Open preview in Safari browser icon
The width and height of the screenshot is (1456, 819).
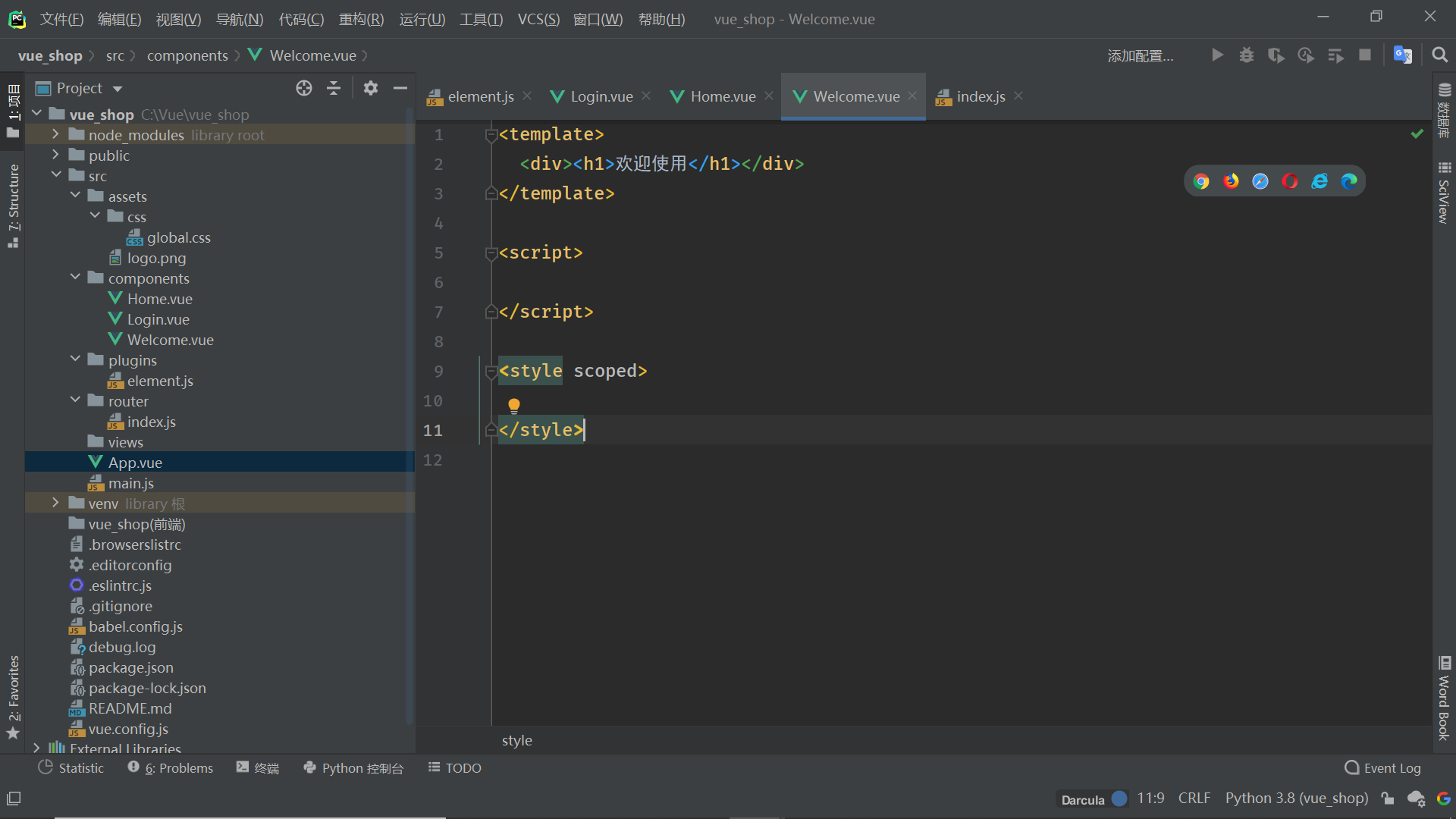click(x=1260, y=181)
